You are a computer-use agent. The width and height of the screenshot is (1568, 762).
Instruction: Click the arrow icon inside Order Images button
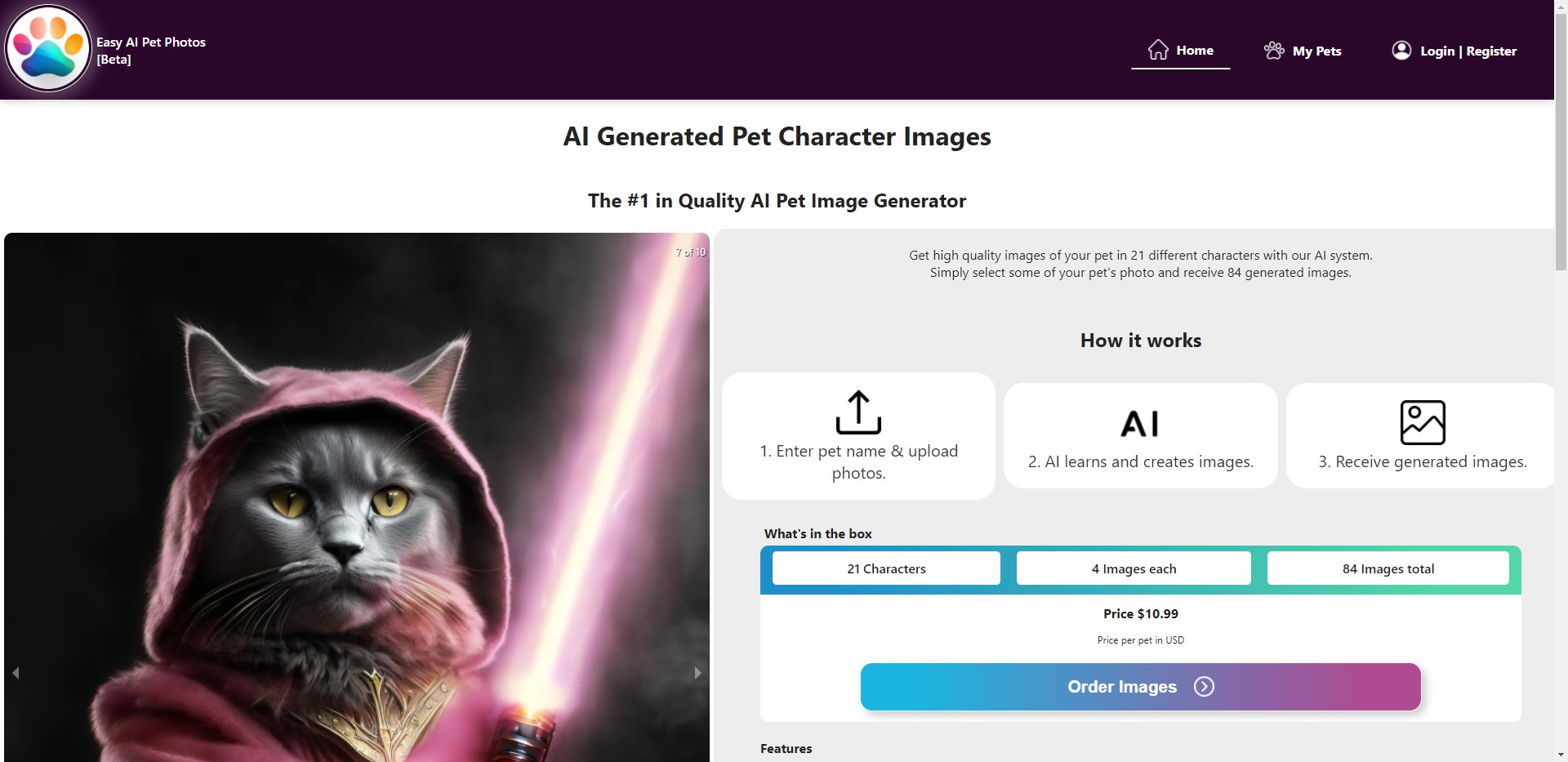click(1203, 687)
